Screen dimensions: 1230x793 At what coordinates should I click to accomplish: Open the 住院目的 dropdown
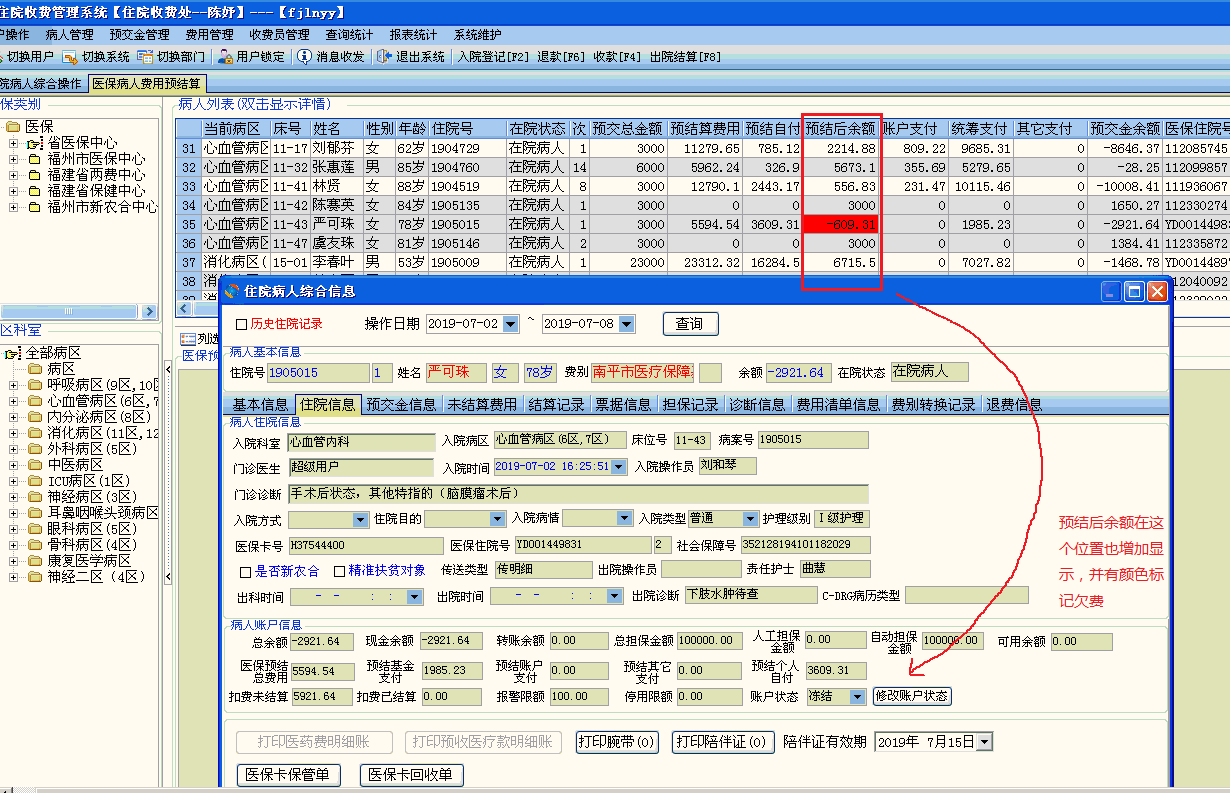coord(497,519)
